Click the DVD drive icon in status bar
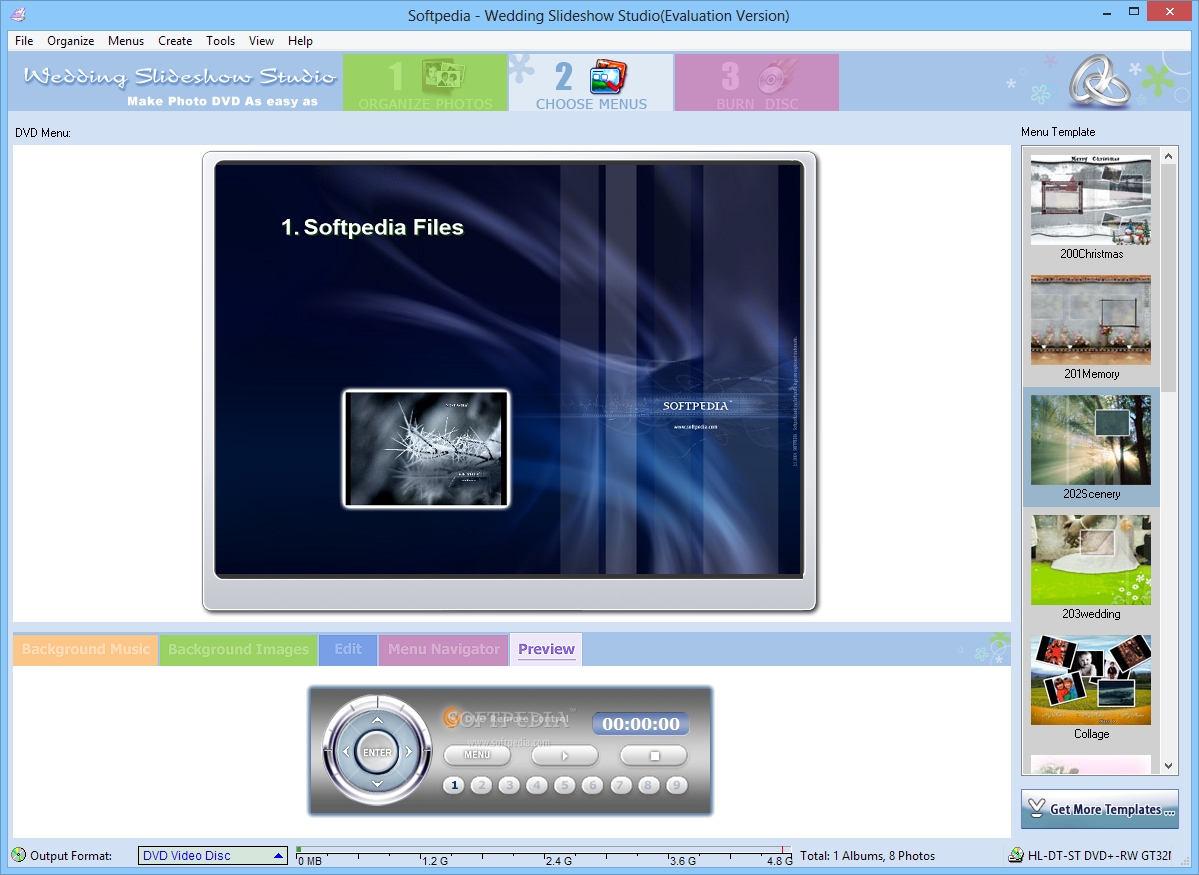This screenshot has height=875, width=1199. pos(1015,855)
